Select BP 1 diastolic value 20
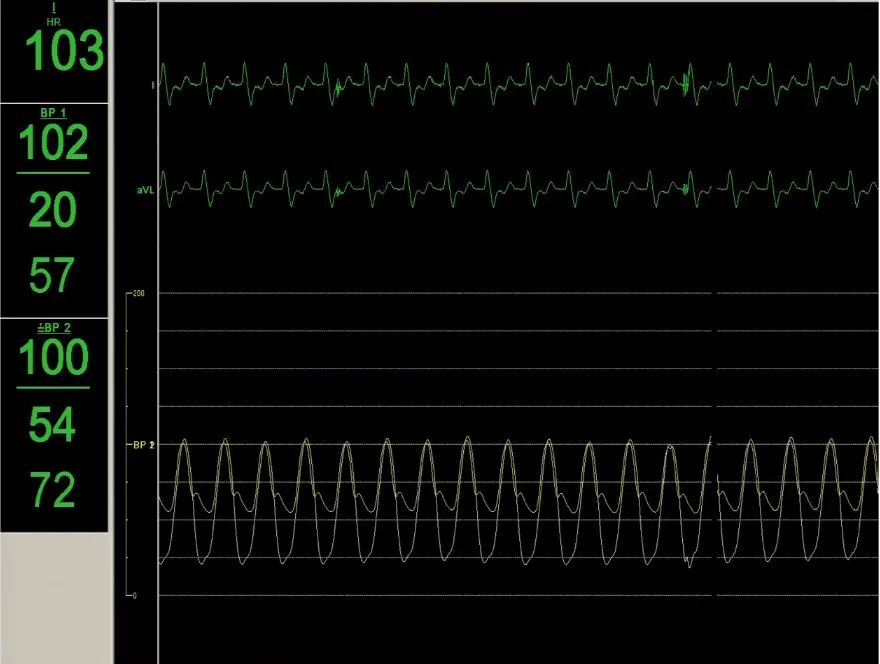This screenshot has height=664, width=880. pyautogui.click(x=52, y=209)
